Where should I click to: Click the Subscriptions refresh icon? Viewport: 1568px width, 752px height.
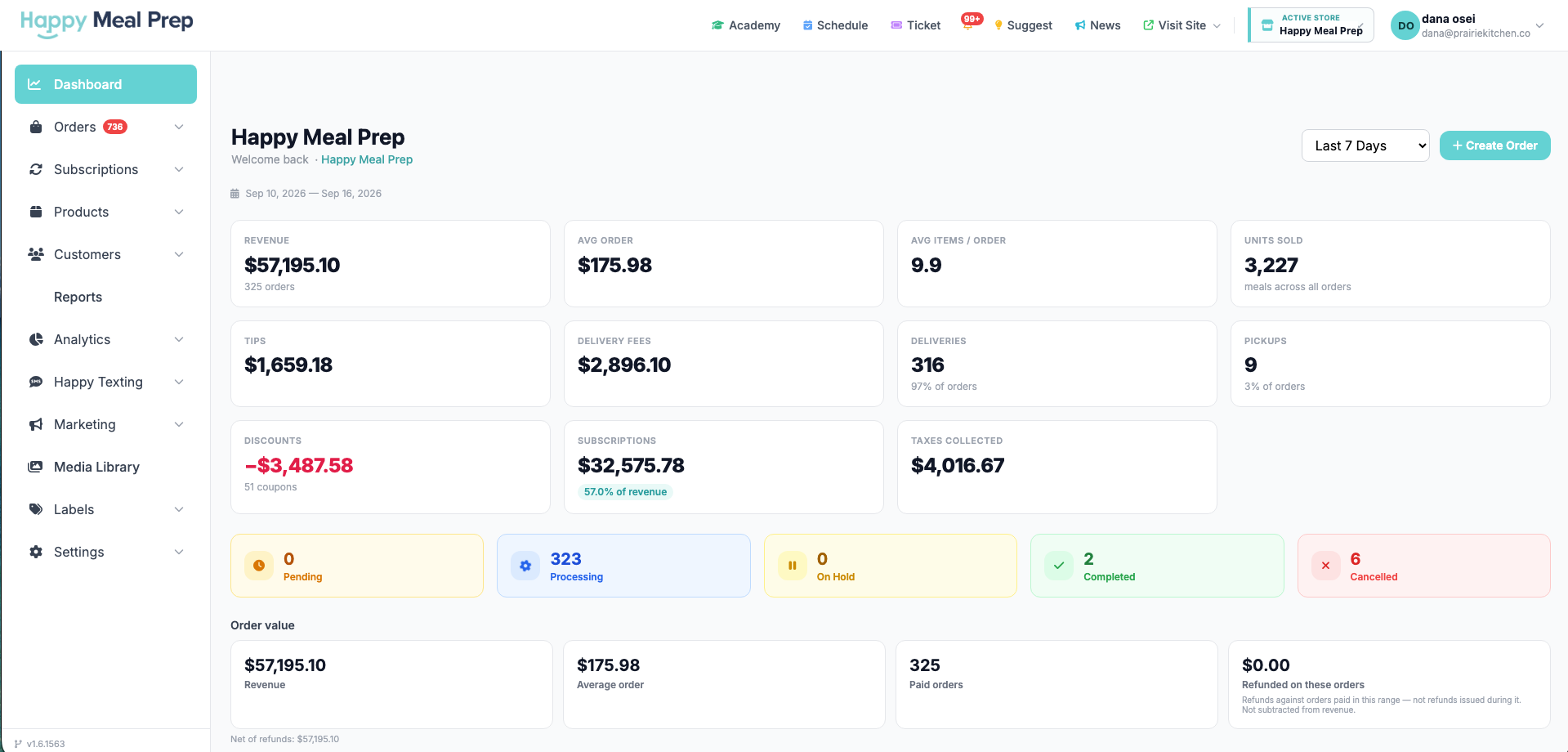36,169
